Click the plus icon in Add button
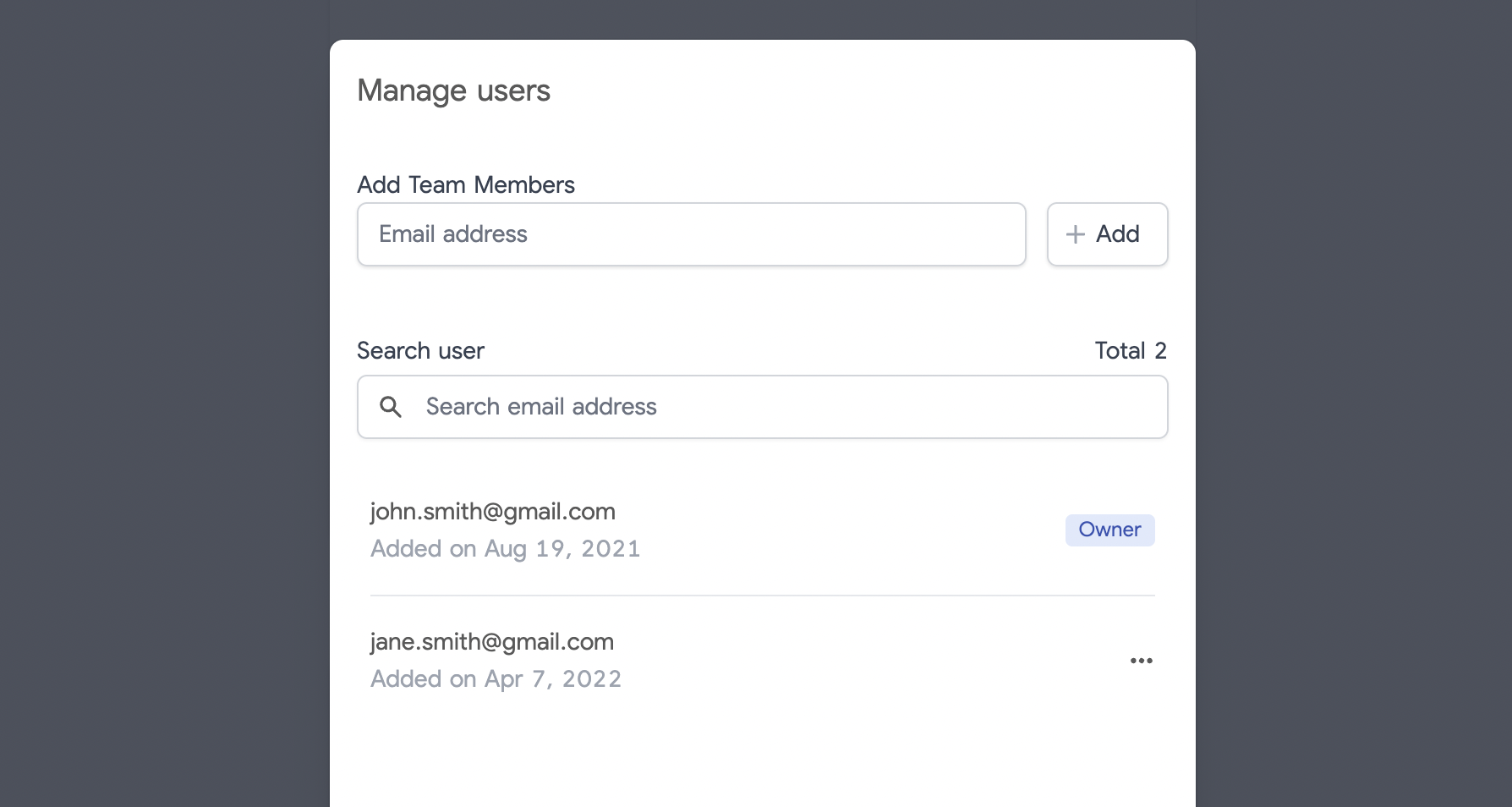Screen dimensions: 1512x807 [1075, 234]
